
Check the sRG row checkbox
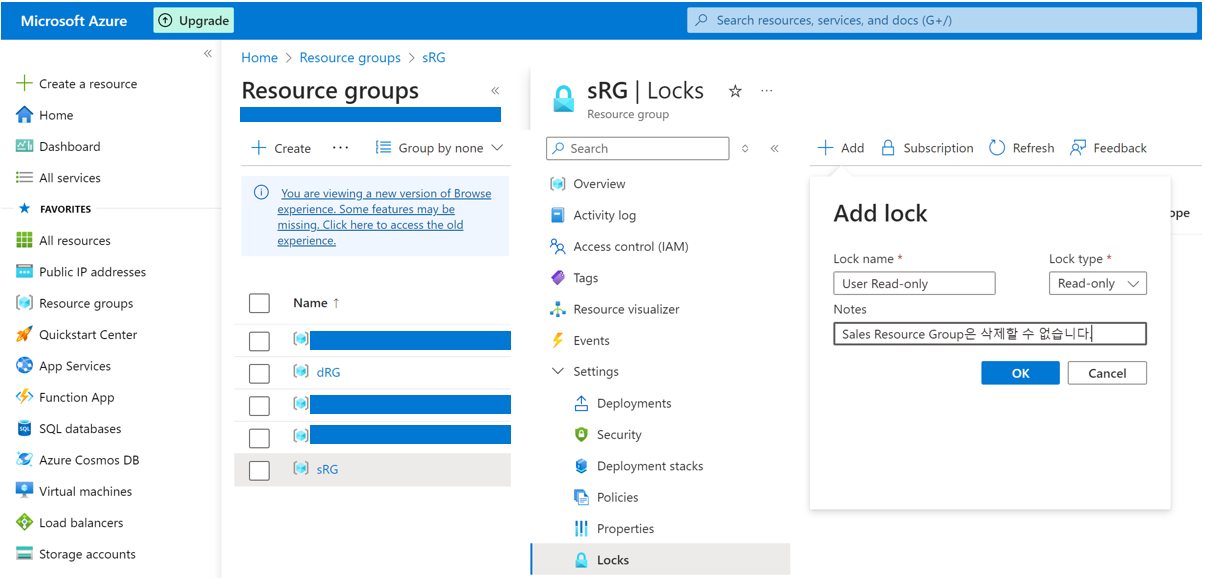(x=259, y=470)
